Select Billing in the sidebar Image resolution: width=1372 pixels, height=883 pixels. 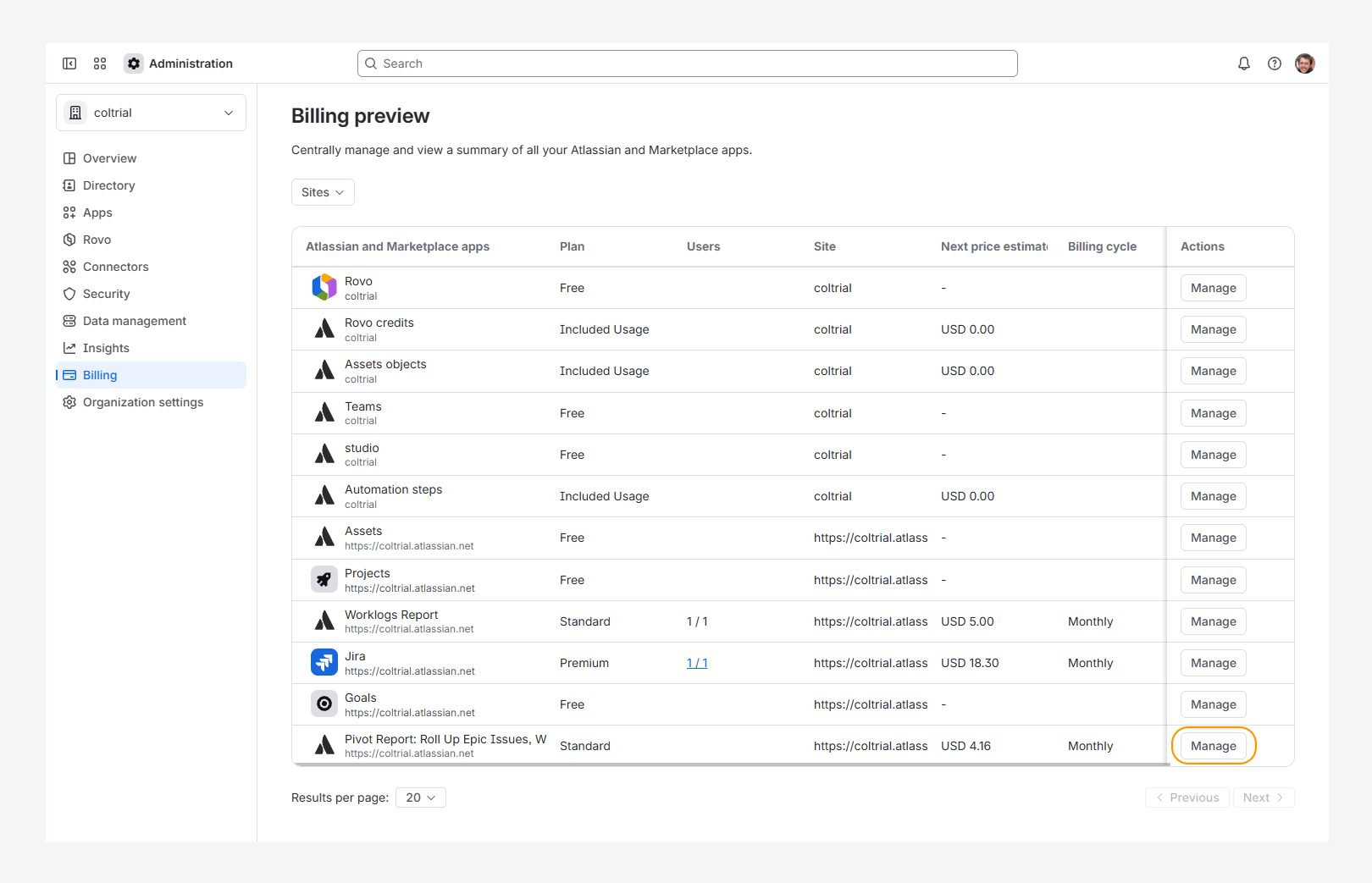(151, 375)
